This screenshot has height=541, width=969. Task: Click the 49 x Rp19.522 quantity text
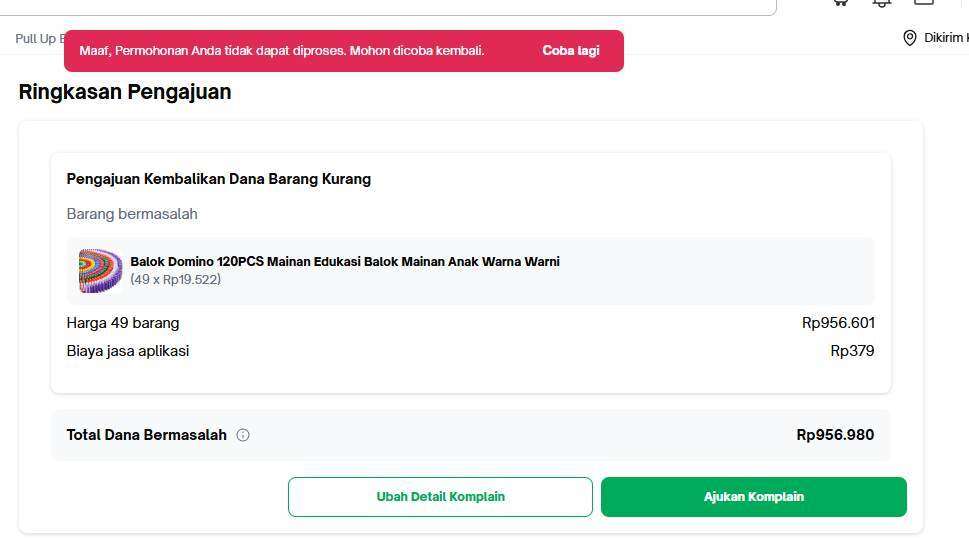176,279
